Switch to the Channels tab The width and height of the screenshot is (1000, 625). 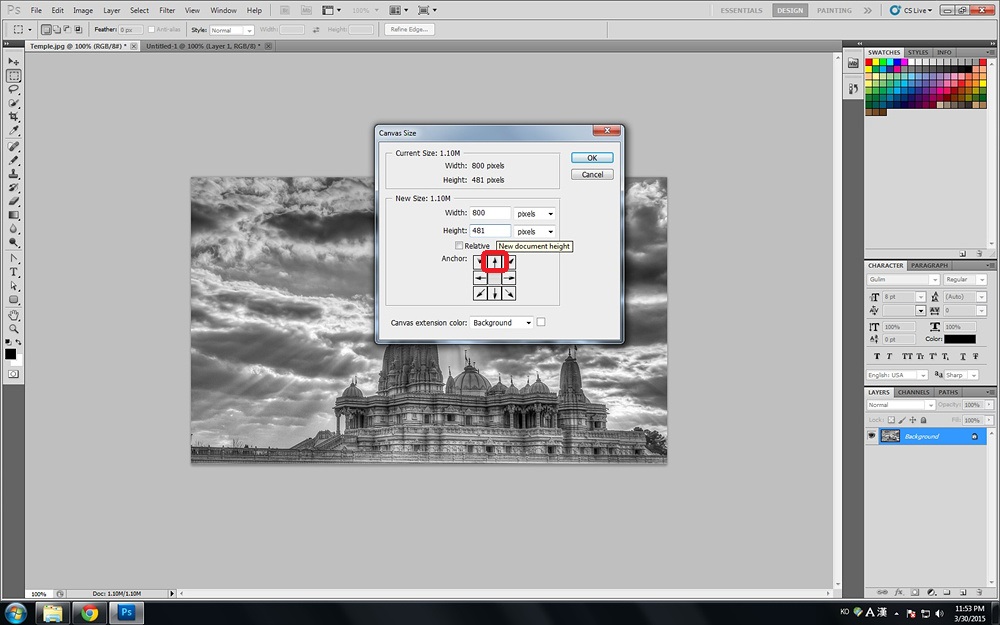pos(913,392)
